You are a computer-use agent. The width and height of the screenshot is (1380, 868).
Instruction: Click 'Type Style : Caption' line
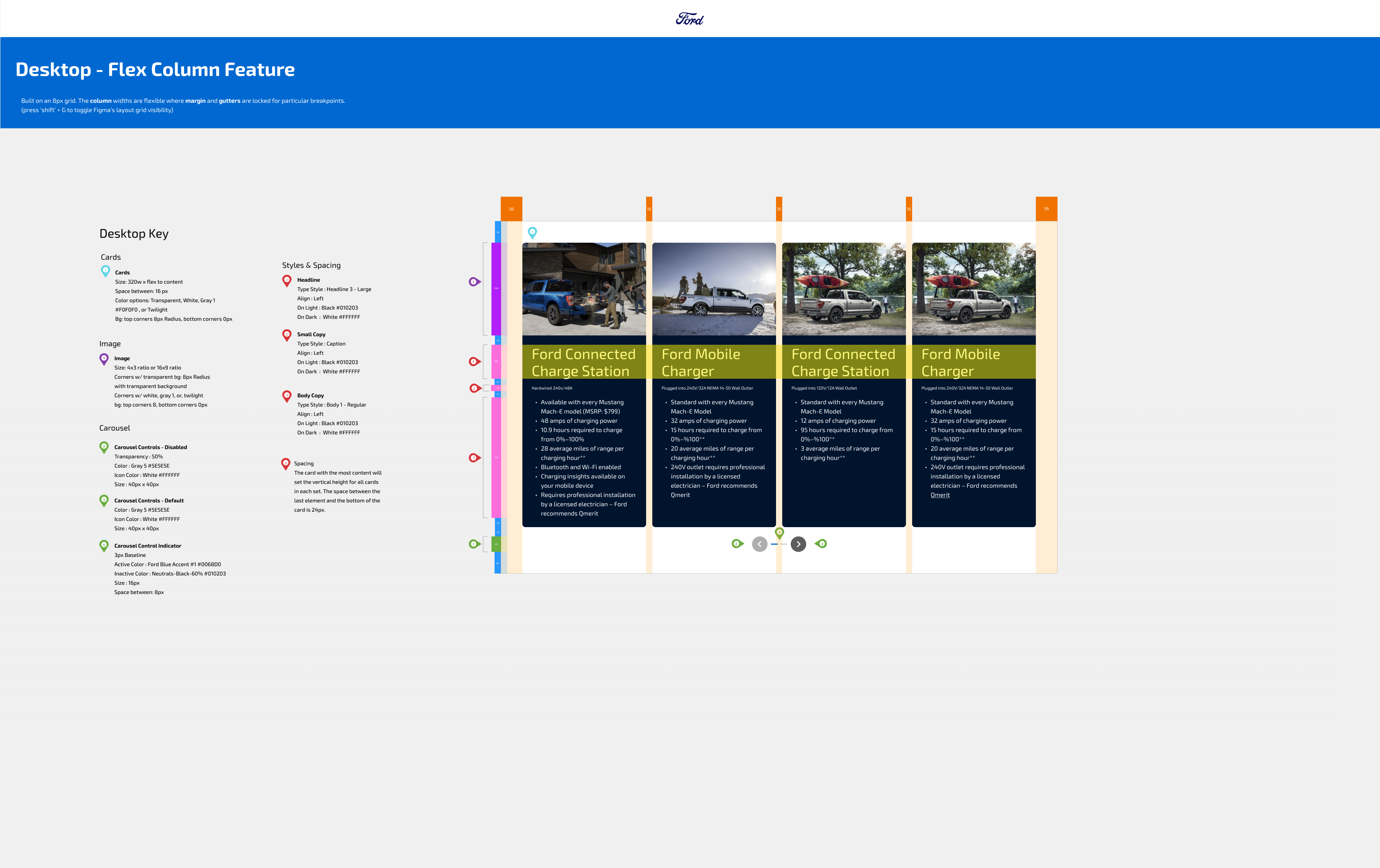pos(321,344)
